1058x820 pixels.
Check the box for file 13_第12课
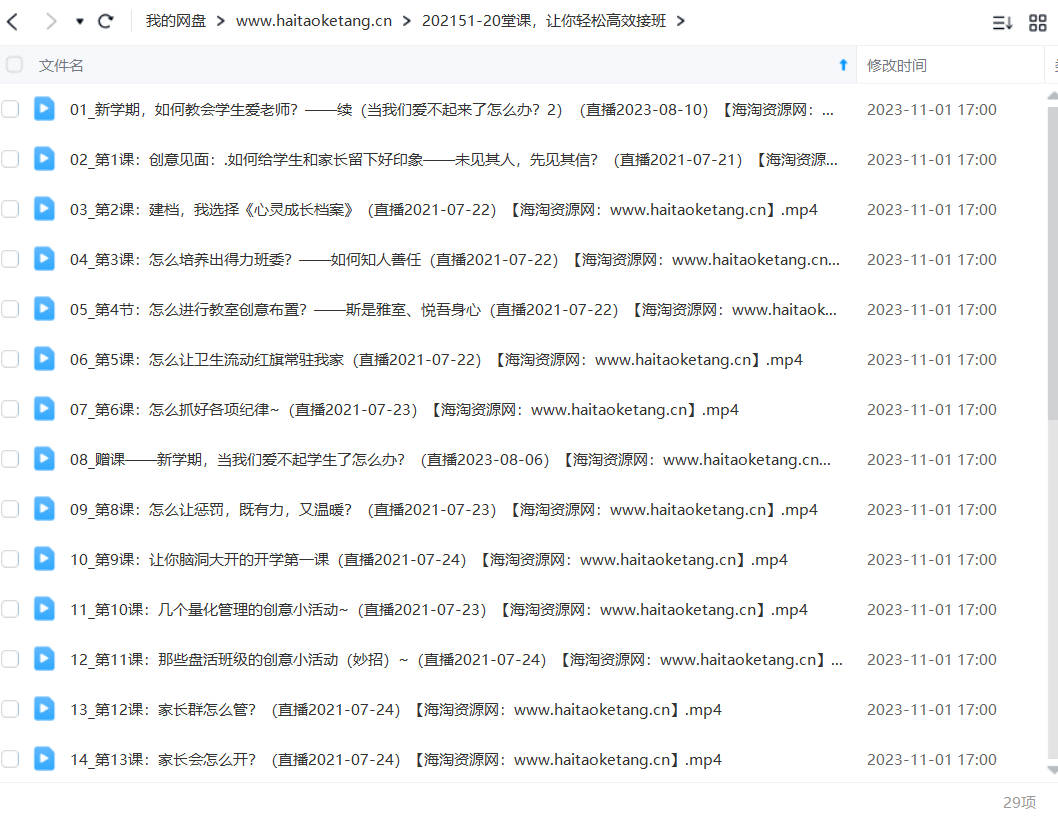tap(10, 709)
